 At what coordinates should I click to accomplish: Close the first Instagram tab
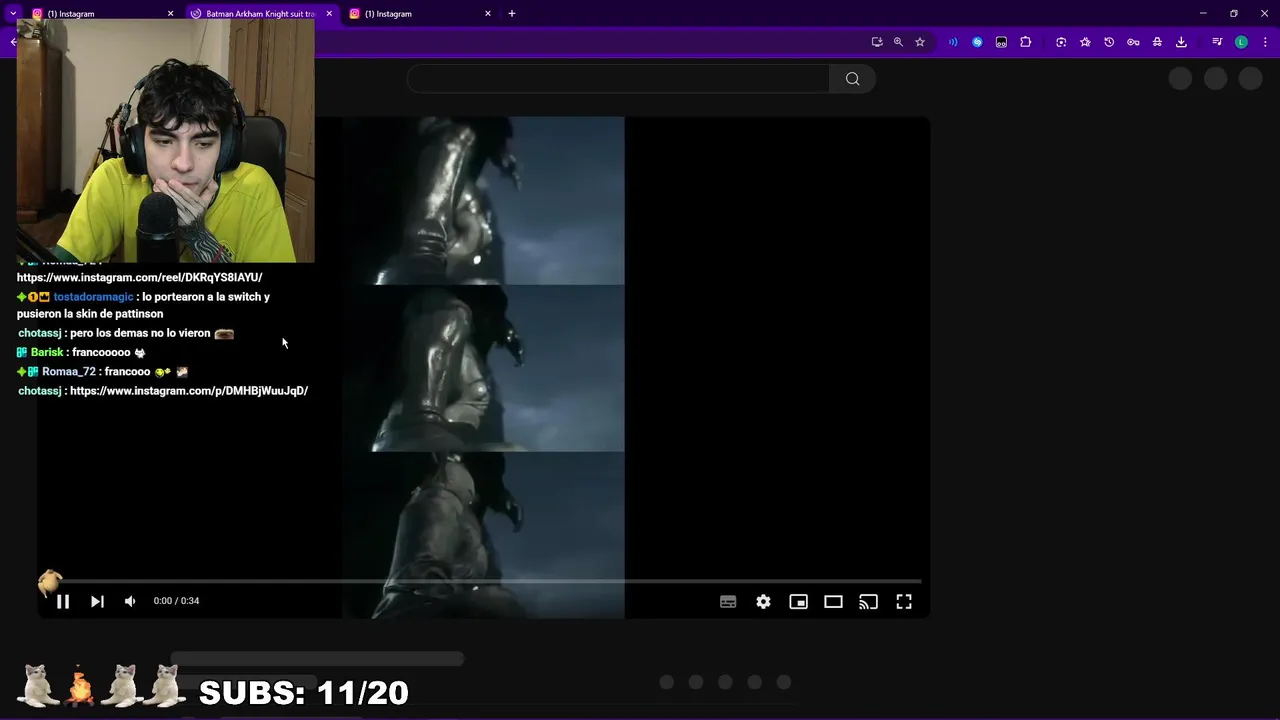(170, 14)
